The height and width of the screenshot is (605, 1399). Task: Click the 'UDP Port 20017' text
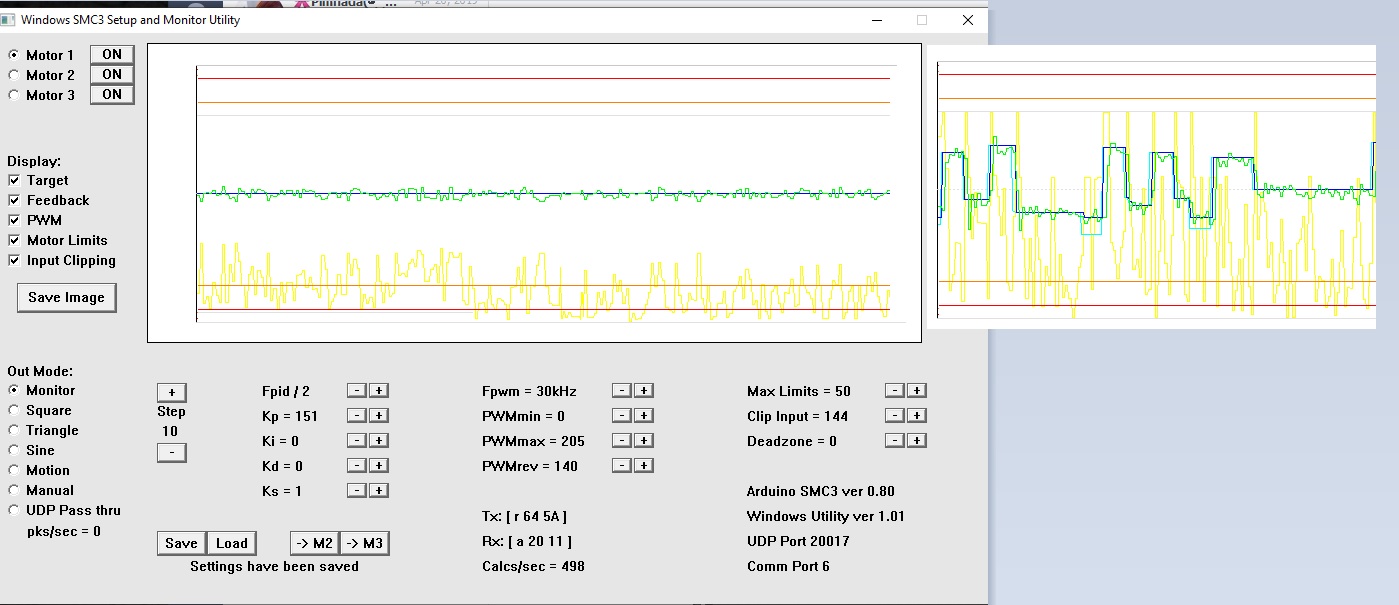(x=798, y=542)
